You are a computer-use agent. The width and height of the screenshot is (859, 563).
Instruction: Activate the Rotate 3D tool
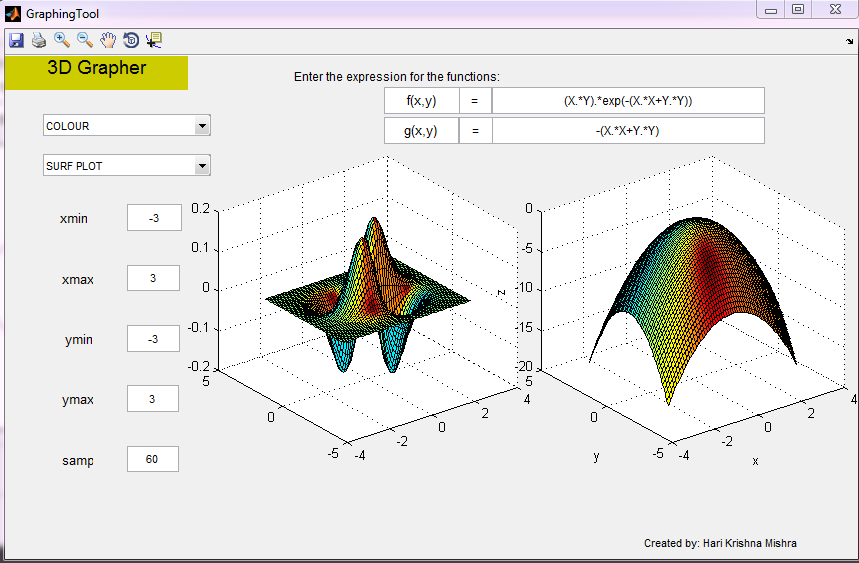[x=131, y=40]
